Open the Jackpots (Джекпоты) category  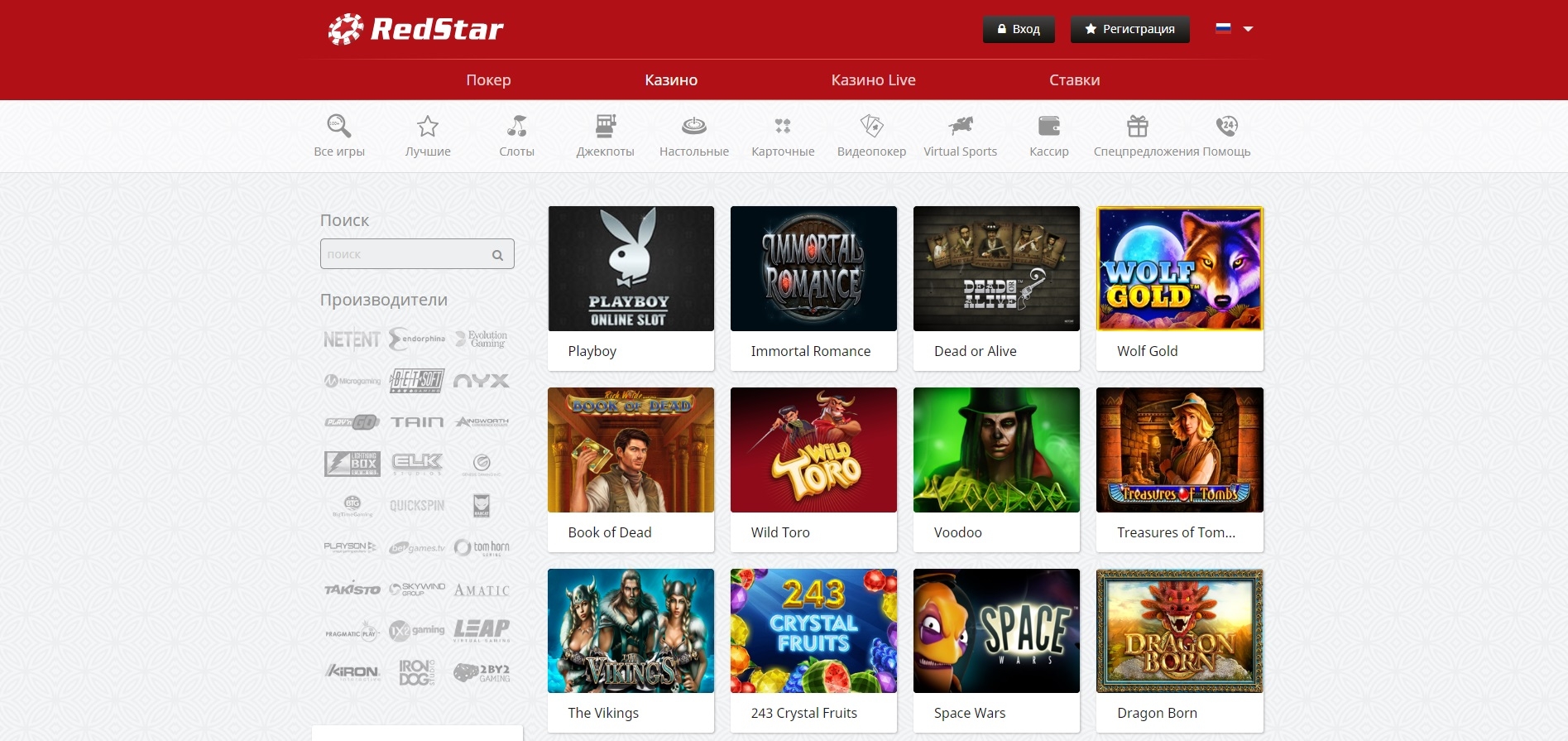pyautogui.click(x=606, y=135)
